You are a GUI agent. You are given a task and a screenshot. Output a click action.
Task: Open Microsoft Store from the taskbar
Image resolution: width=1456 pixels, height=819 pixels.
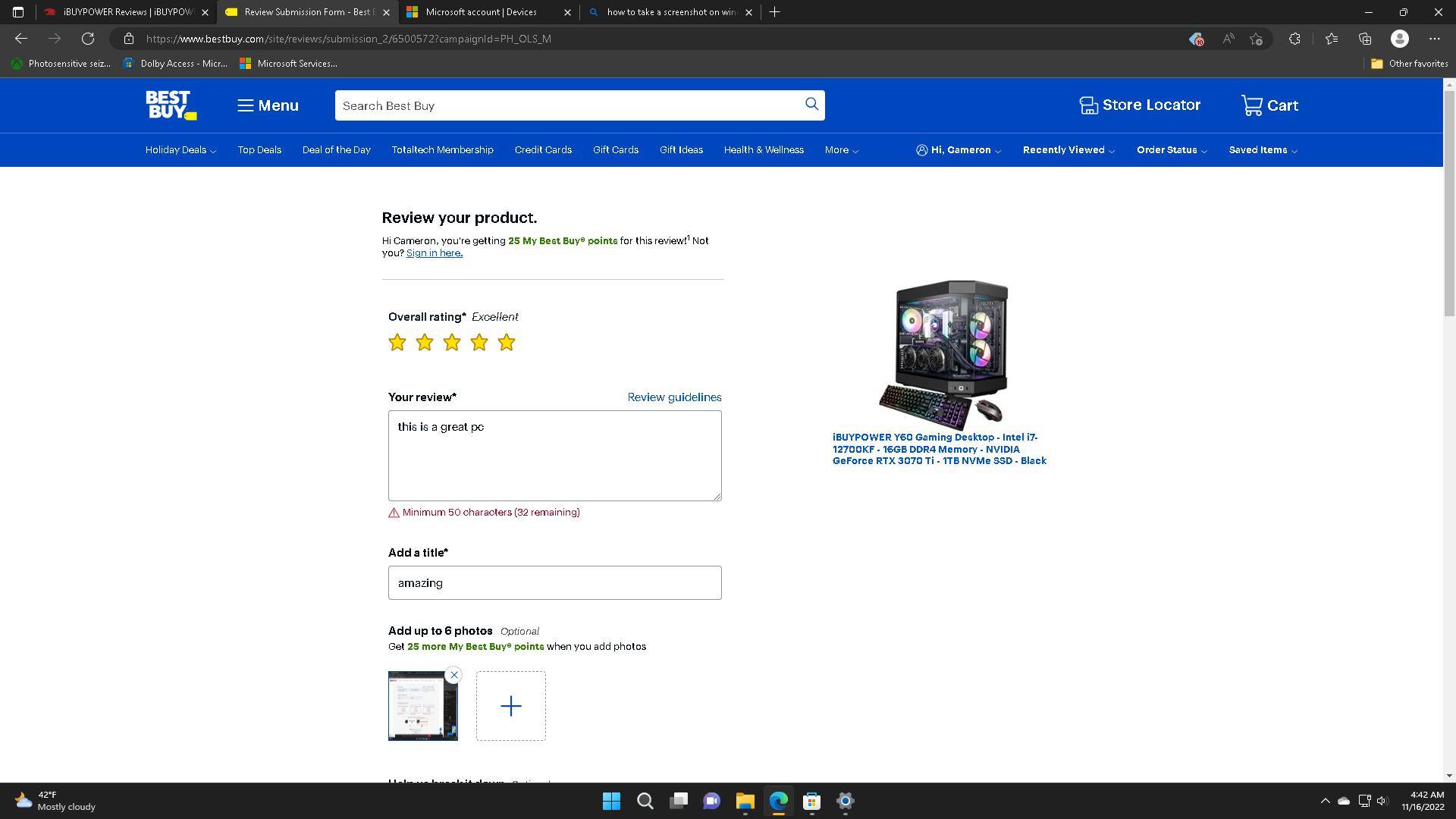(811, 801)
